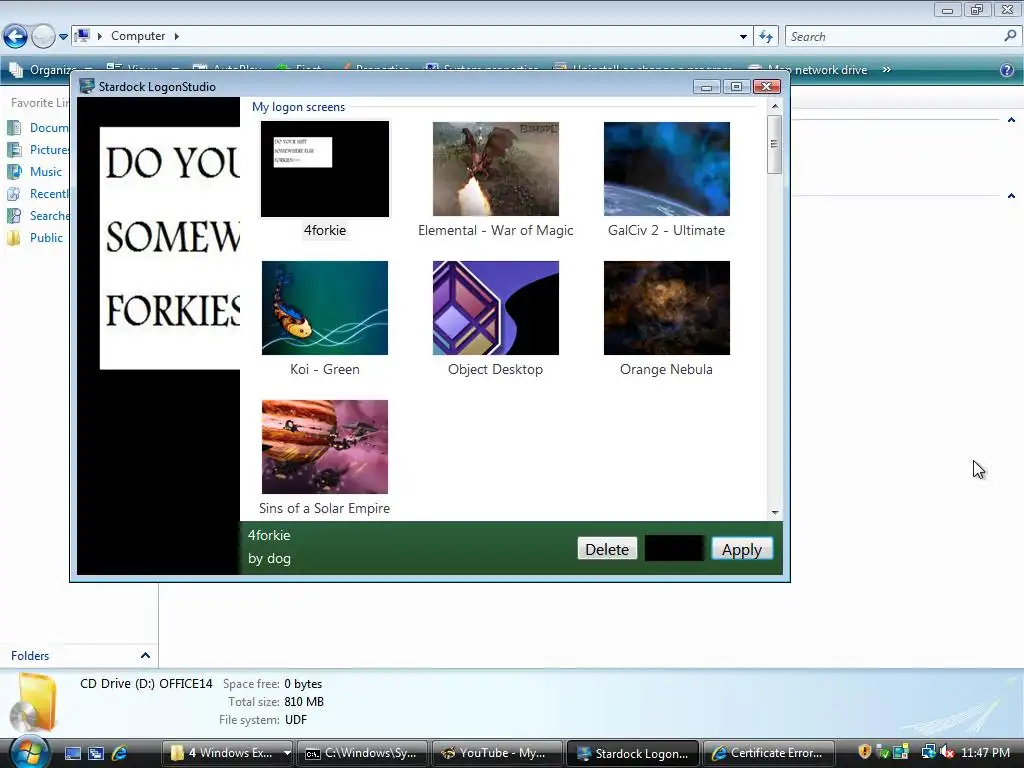Click the black button between Delete and Apply
Viewport: 1024px width, 768px height.
click(674, 549)
